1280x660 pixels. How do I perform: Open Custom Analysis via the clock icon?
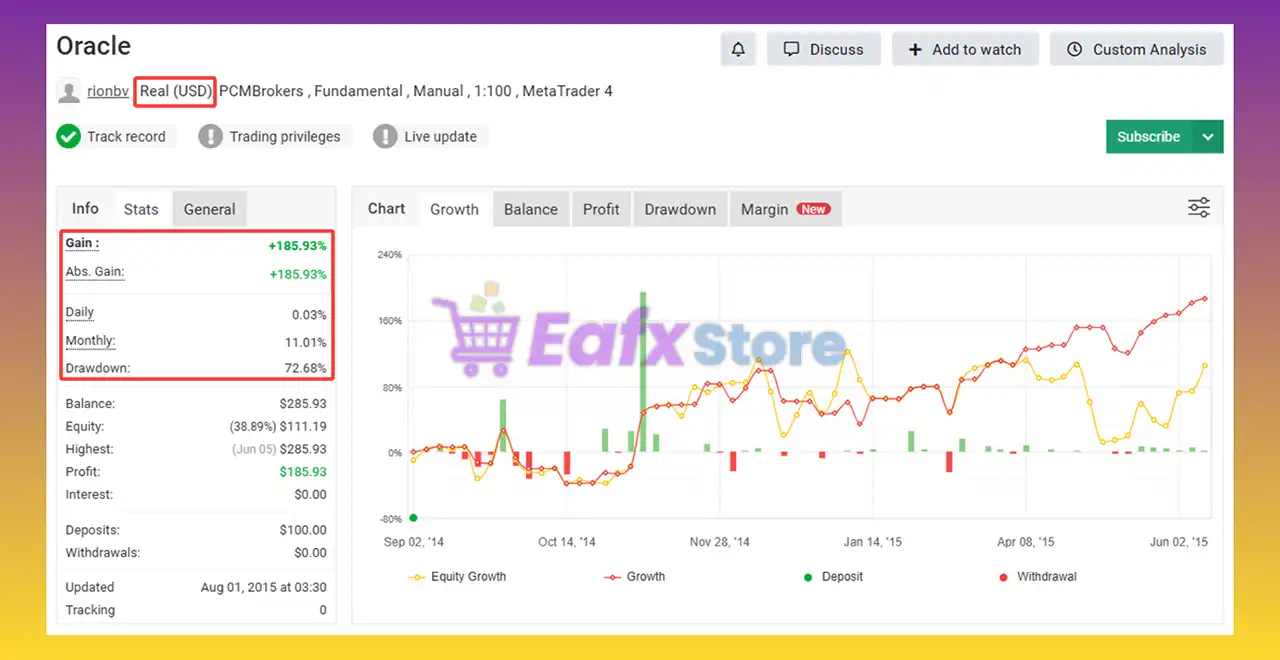pos(1074,49)
